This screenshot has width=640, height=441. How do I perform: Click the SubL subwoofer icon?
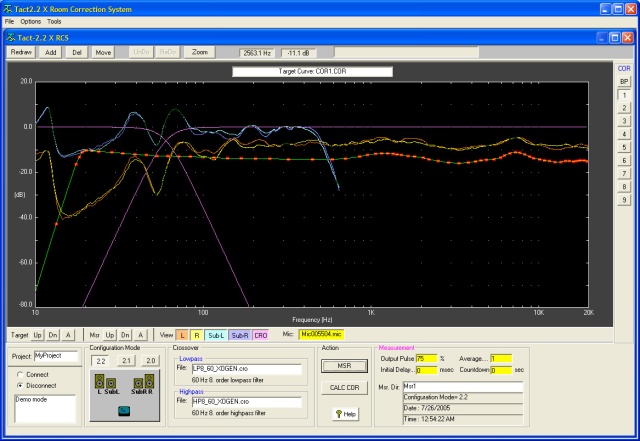coord(111,383)
